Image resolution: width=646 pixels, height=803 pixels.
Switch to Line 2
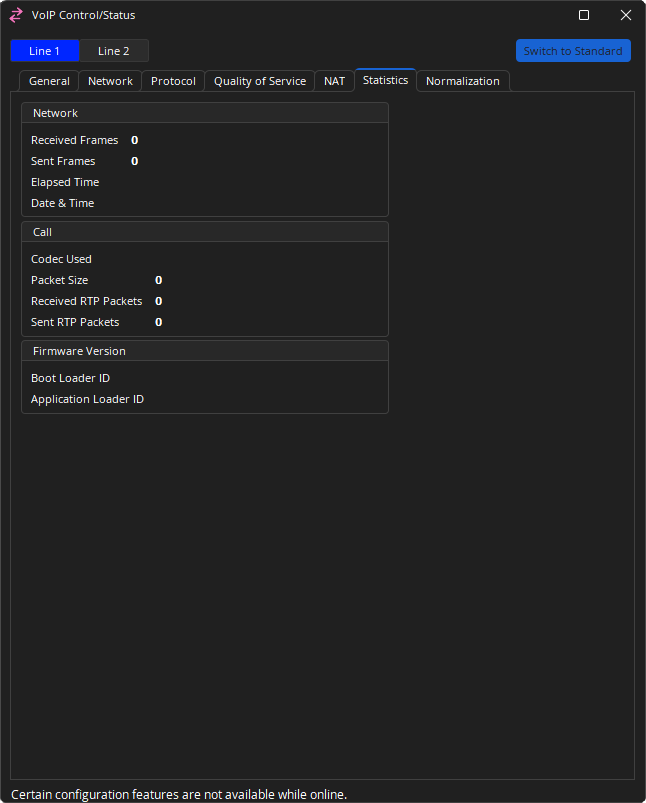[114, 51]
